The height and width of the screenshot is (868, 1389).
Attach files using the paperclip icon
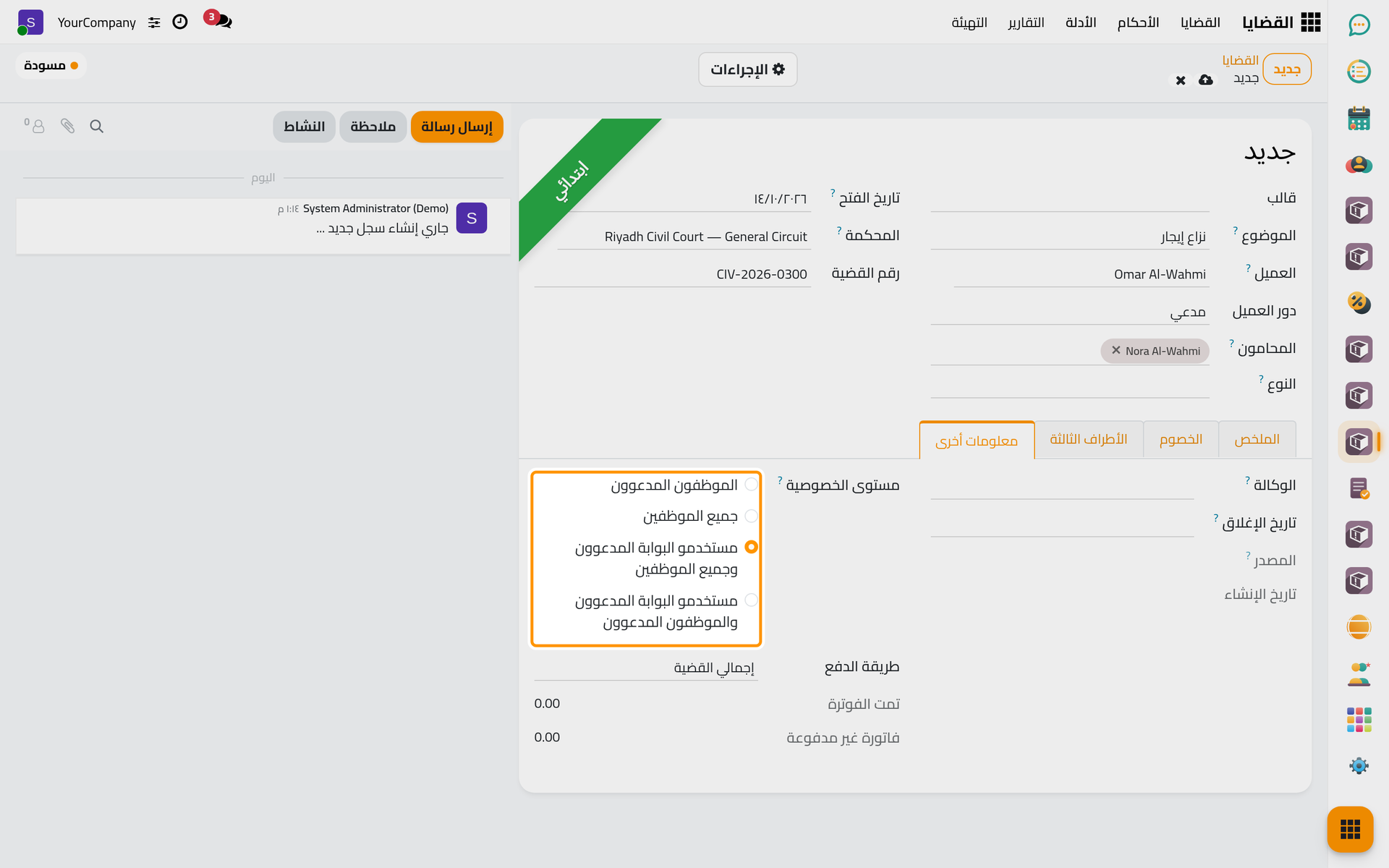pyautogui.click(x=67, y=127)
